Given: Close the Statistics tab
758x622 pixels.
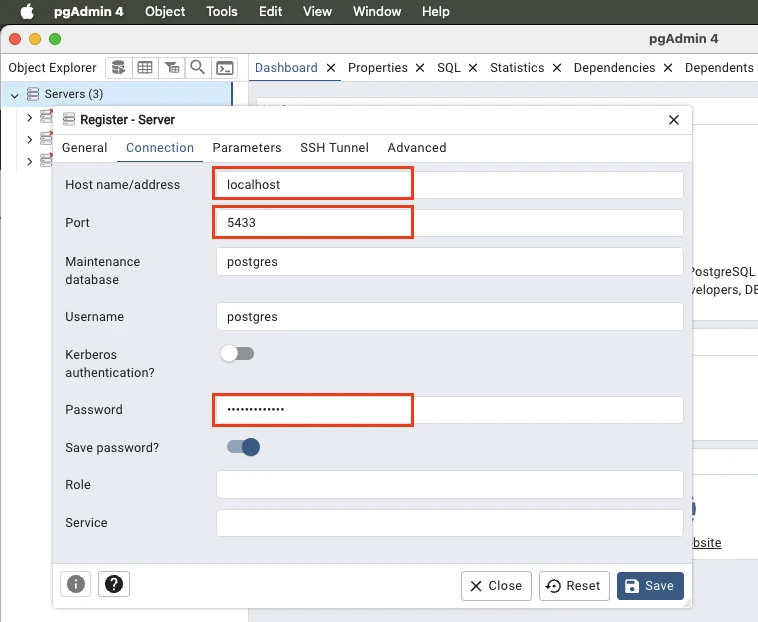Looking at the screenshot, I should pyautogui.click(x=557, y=68).
